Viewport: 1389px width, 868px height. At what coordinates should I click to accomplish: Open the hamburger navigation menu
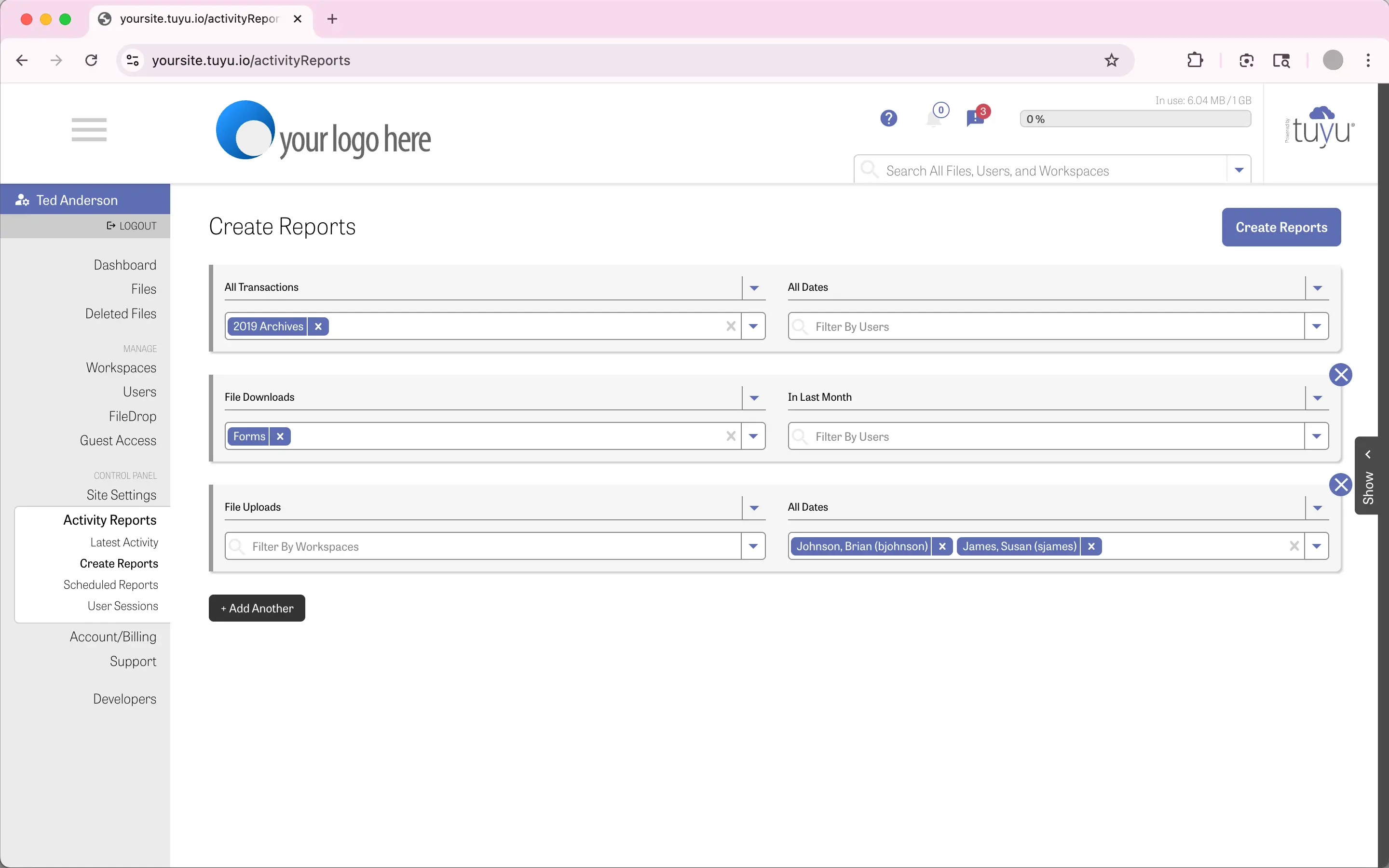89,129
